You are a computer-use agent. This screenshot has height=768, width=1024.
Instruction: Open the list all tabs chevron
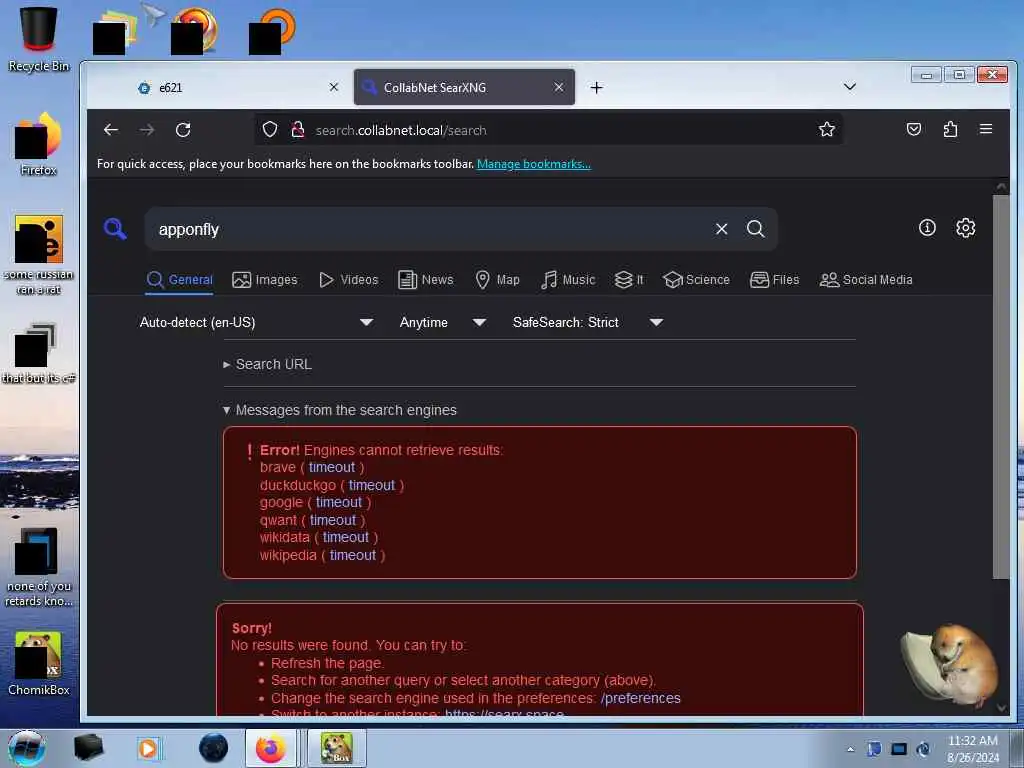pyautogui.click(x=850, y=87)
